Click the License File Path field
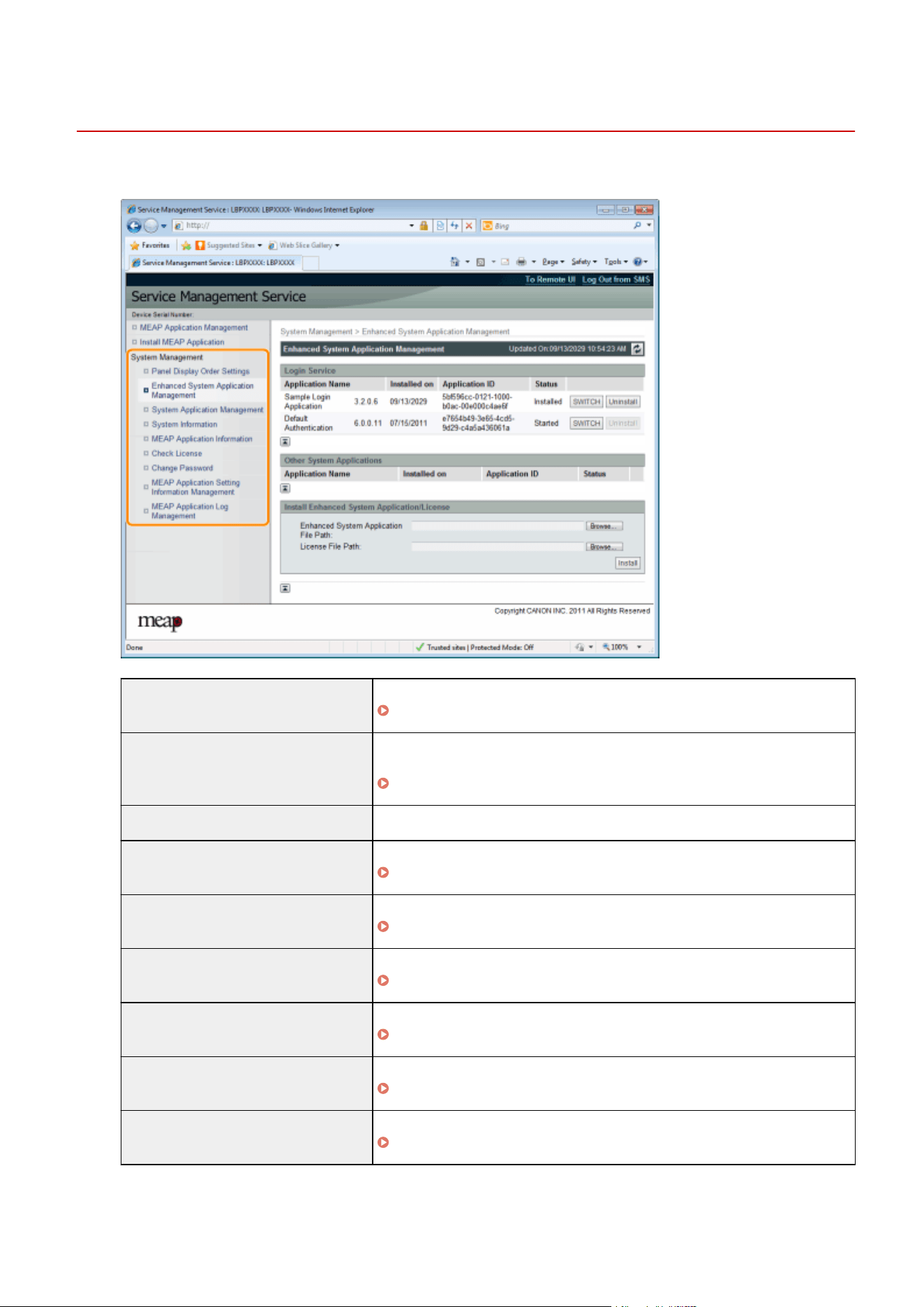Image resolution: width=924 pixels, height=1307 pixels. (498, 547)
